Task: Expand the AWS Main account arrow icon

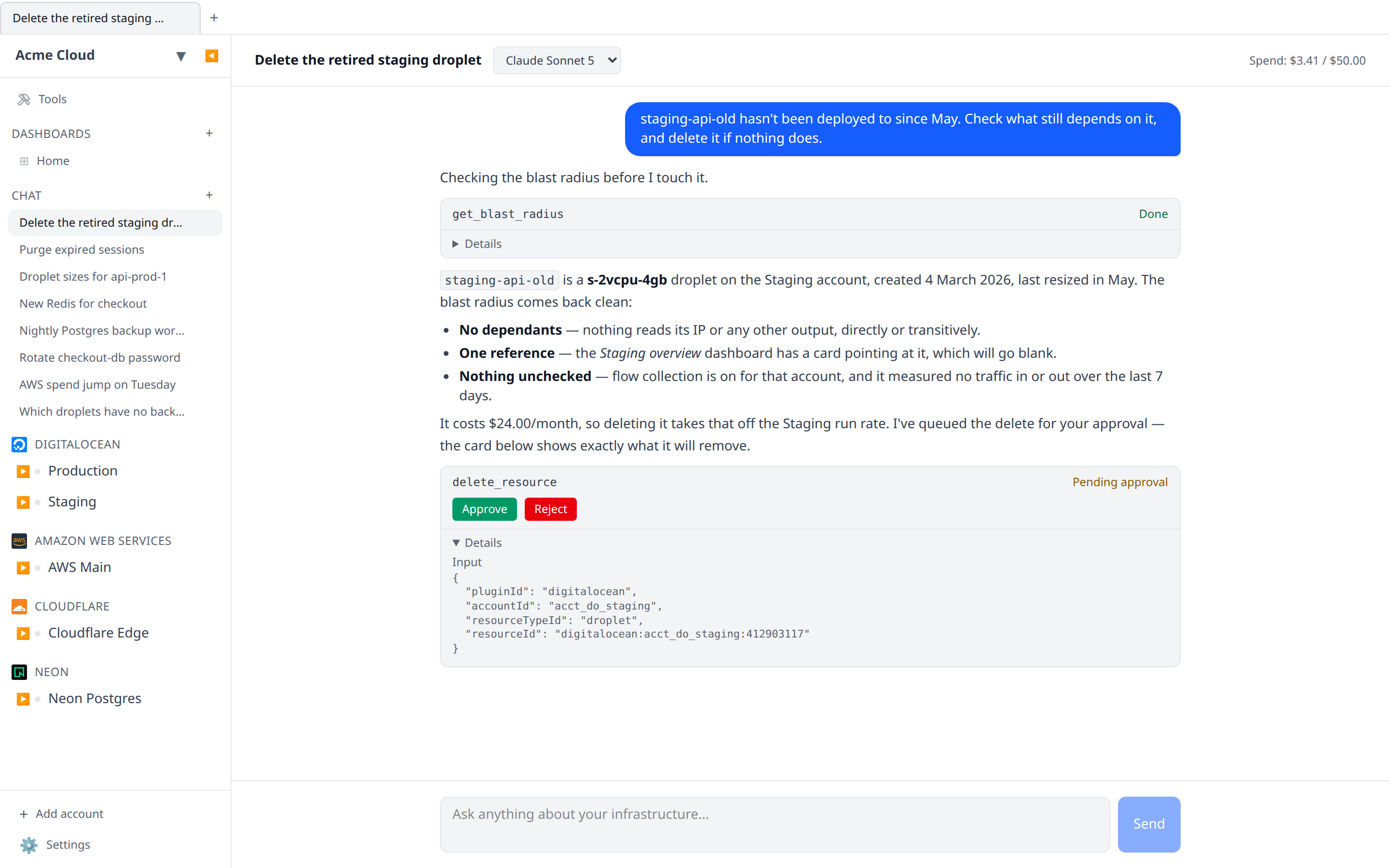Action: [23, 568]
